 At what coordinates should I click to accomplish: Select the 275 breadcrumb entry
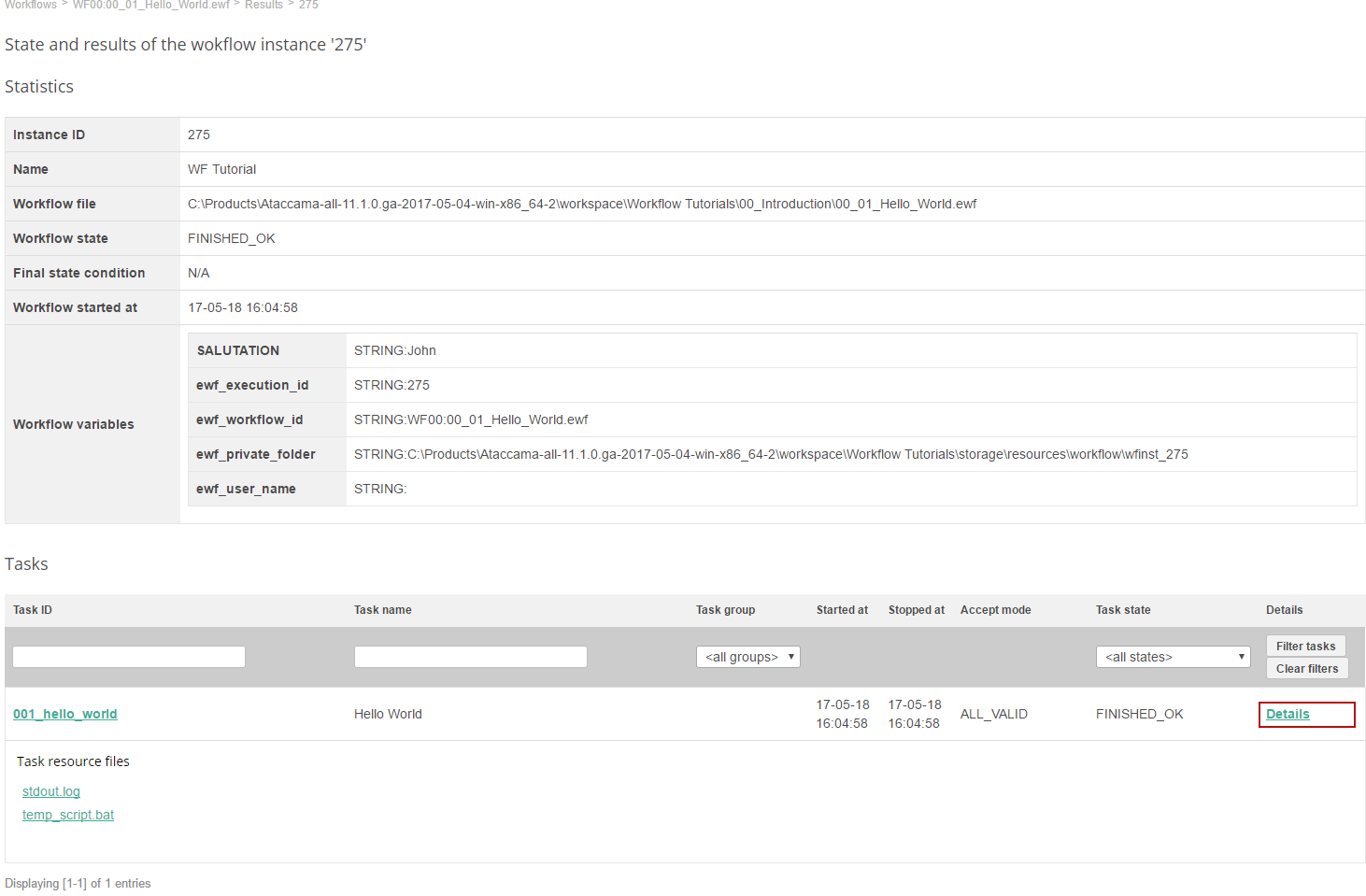click(x=308, y=6)
